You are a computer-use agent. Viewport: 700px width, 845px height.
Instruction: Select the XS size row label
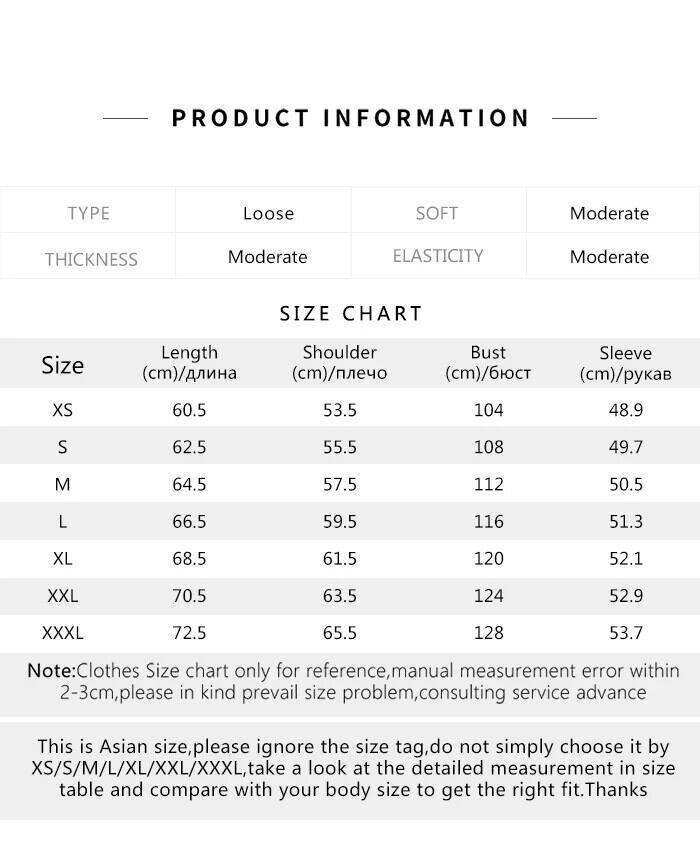[62, 410]
